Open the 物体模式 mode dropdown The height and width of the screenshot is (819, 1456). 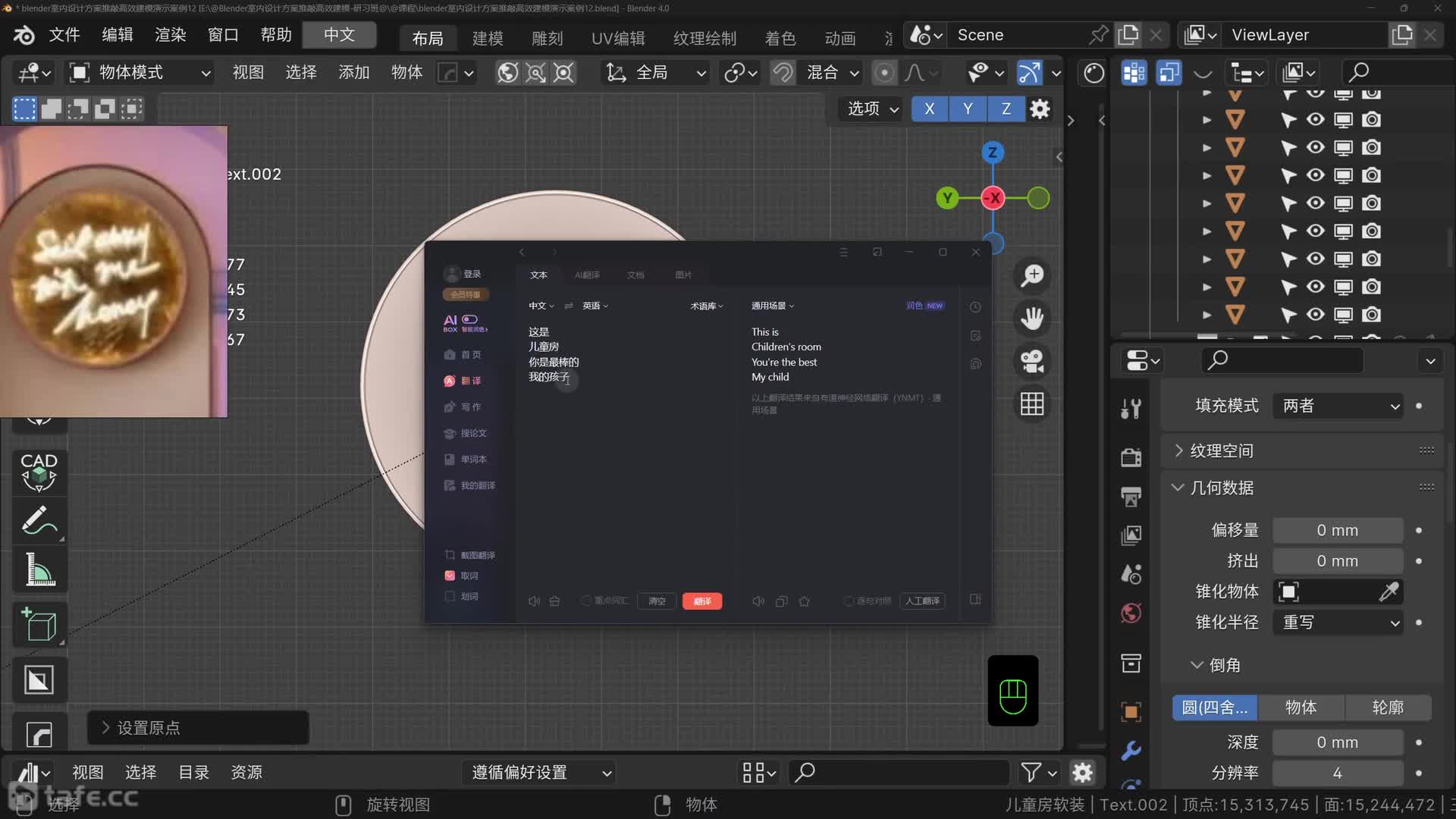pos(140,72)
